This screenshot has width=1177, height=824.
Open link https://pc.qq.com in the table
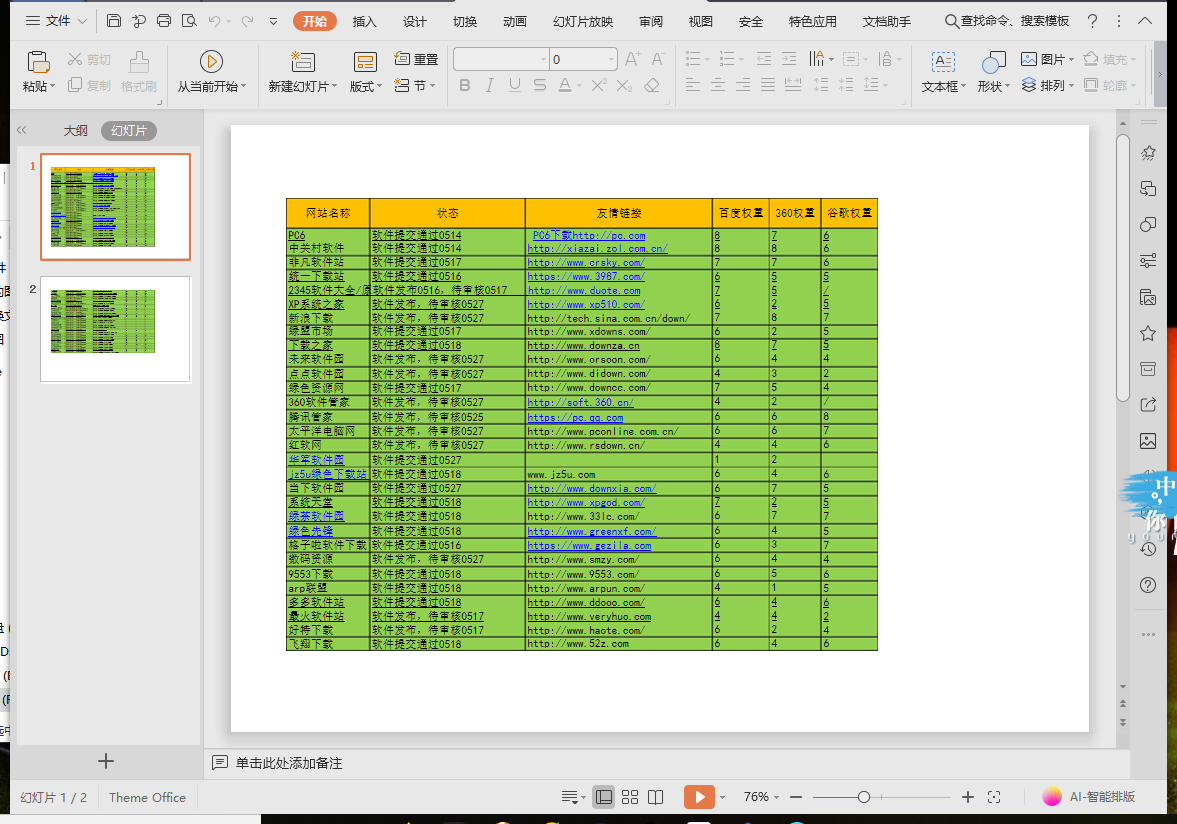575,418
